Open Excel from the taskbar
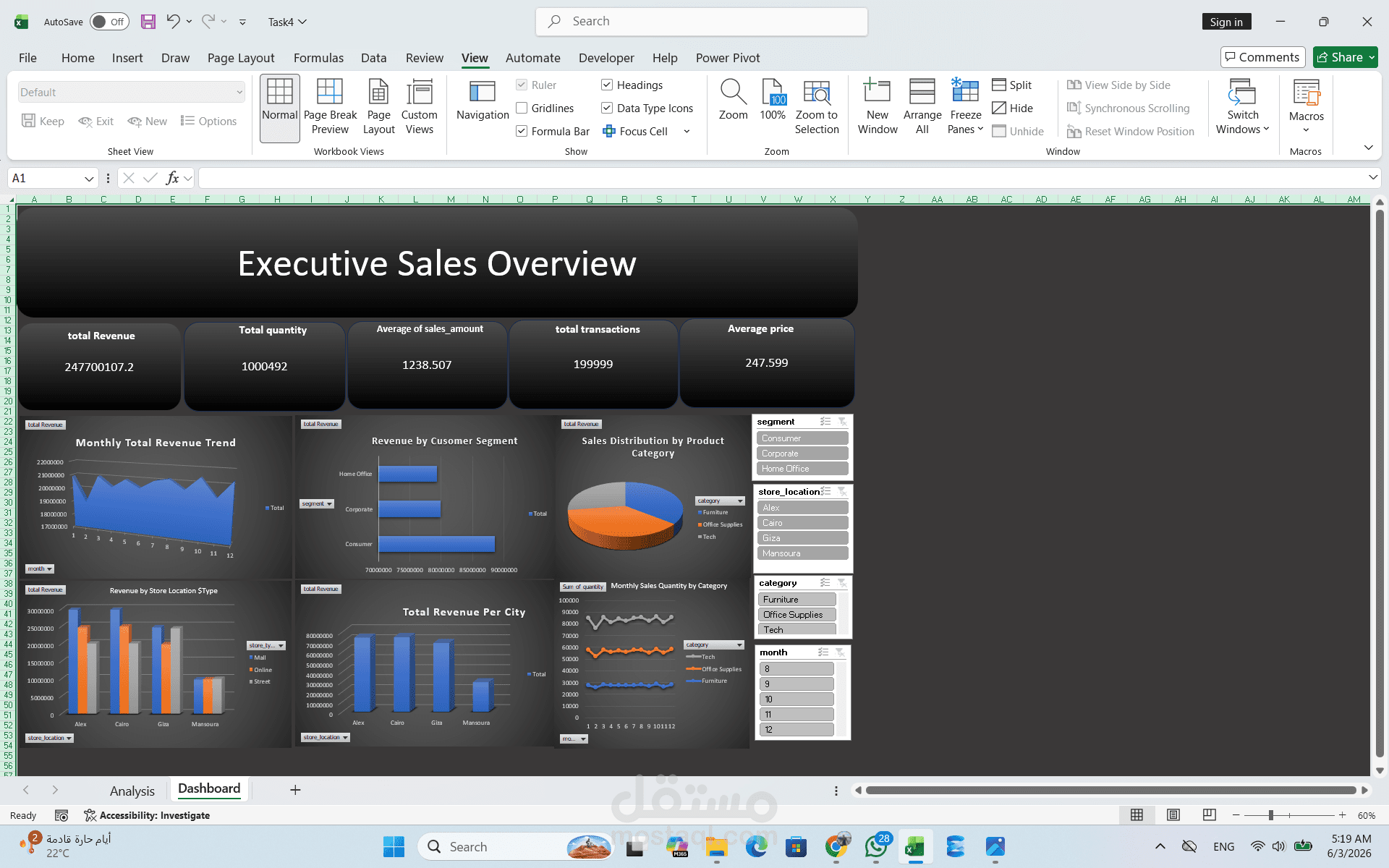 click(915, 846)
